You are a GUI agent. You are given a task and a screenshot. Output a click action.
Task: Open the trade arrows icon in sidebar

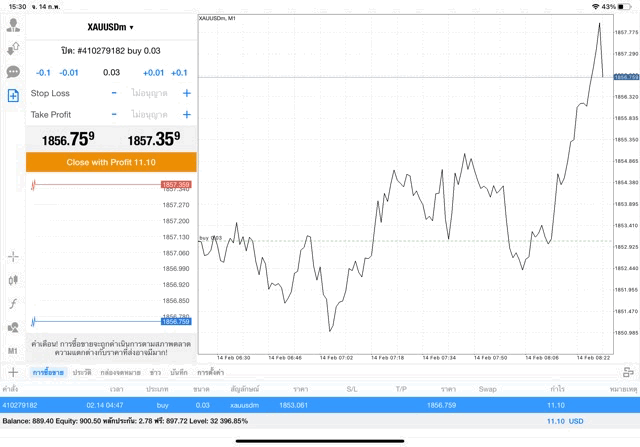(x=13, y=49)
